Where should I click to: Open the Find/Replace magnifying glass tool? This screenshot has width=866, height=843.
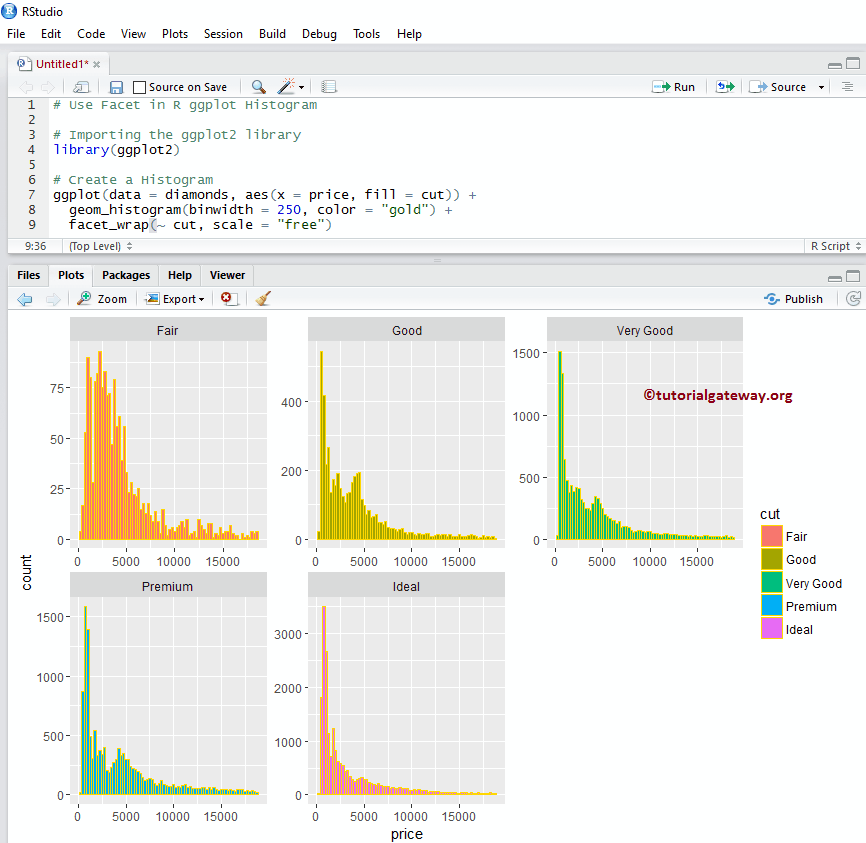257,86
